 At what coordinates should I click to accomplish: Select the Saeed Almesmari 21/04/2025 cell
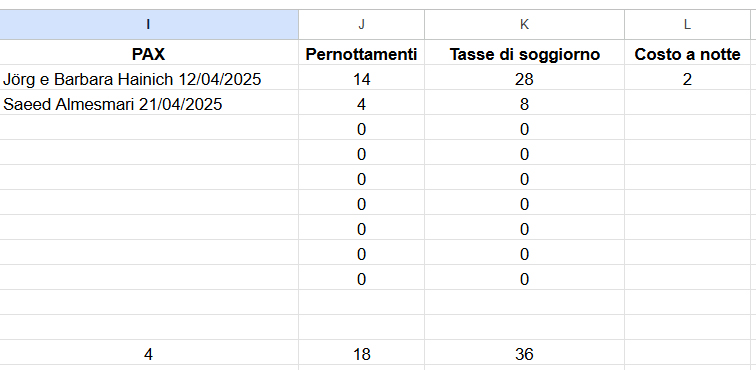(148, 104)
